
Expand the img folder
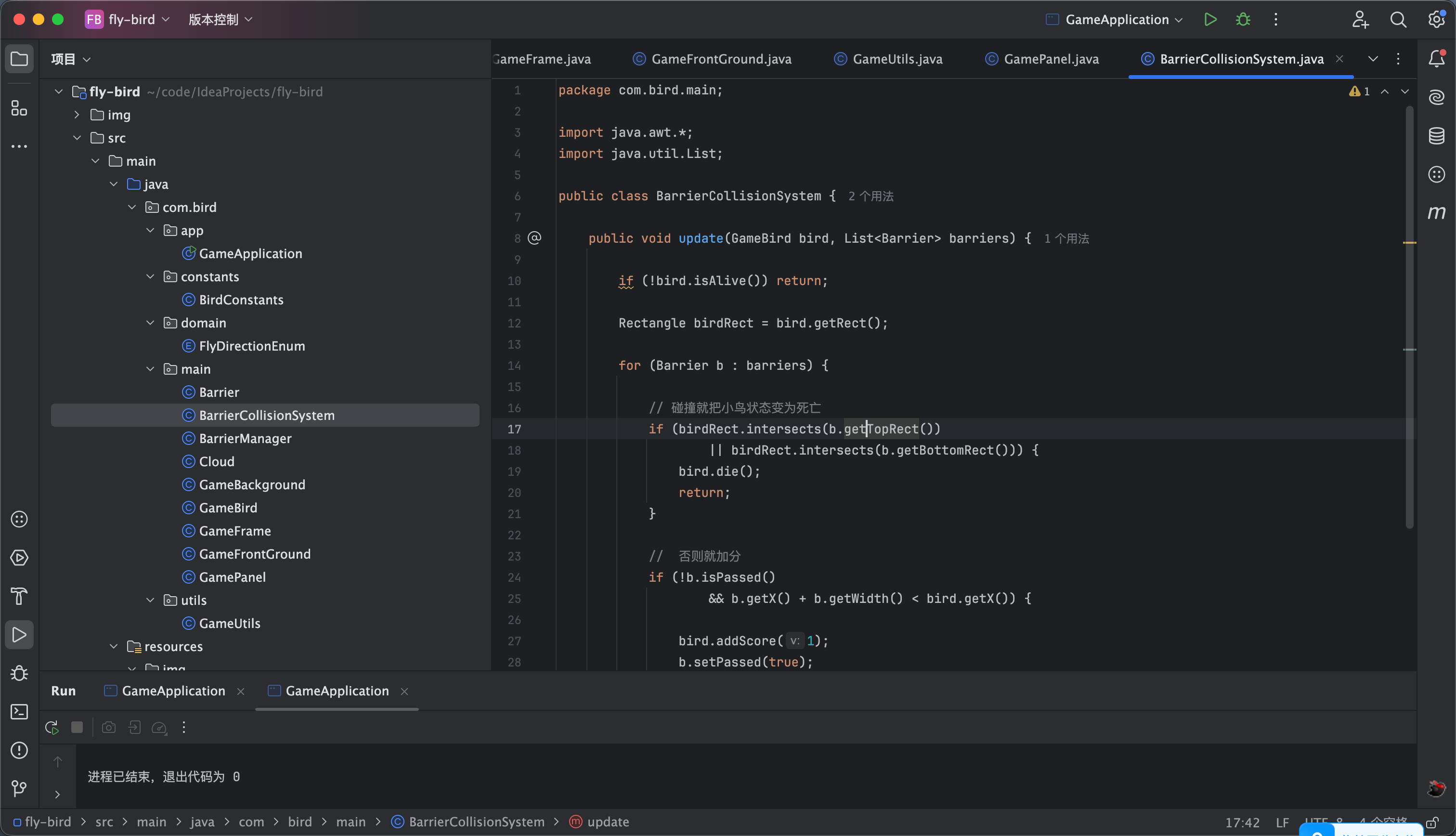pos(77,115)
